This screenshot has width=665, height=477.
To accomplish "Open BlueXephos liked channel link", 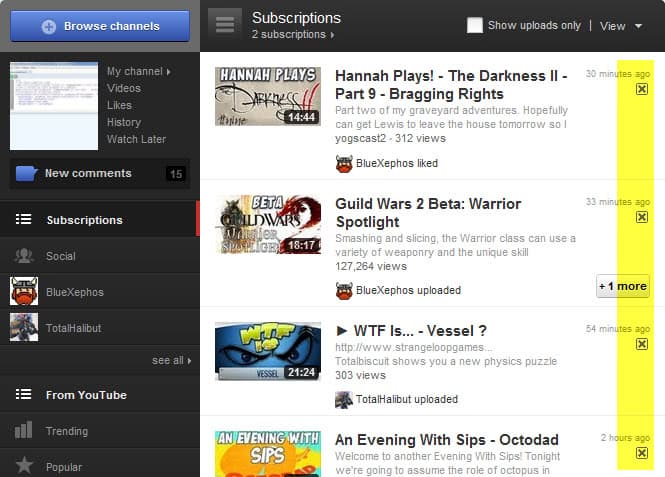I will click(397, 163).
